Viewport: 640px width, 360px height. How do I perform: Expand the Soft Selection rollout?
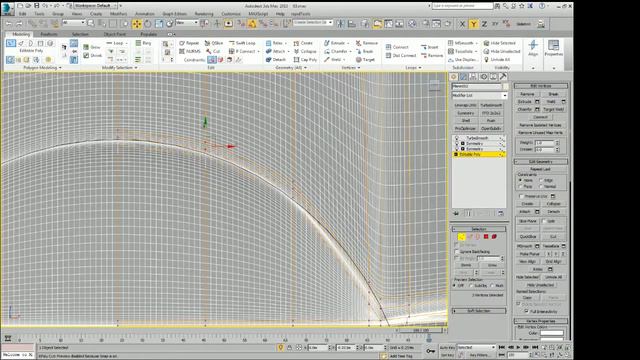(x=479, y=311)
